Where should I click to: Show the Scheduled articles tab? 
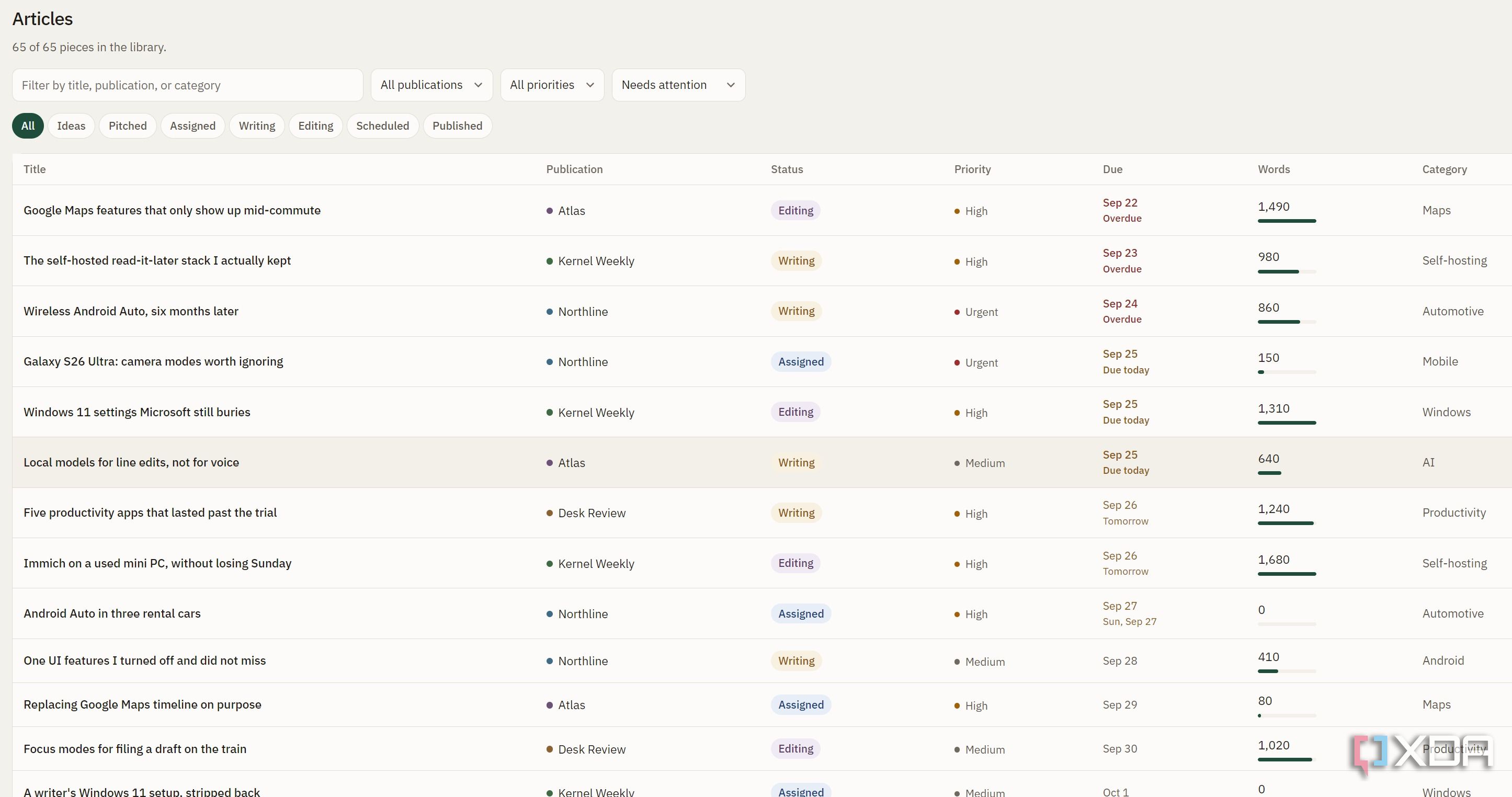[x=383, y=126]
